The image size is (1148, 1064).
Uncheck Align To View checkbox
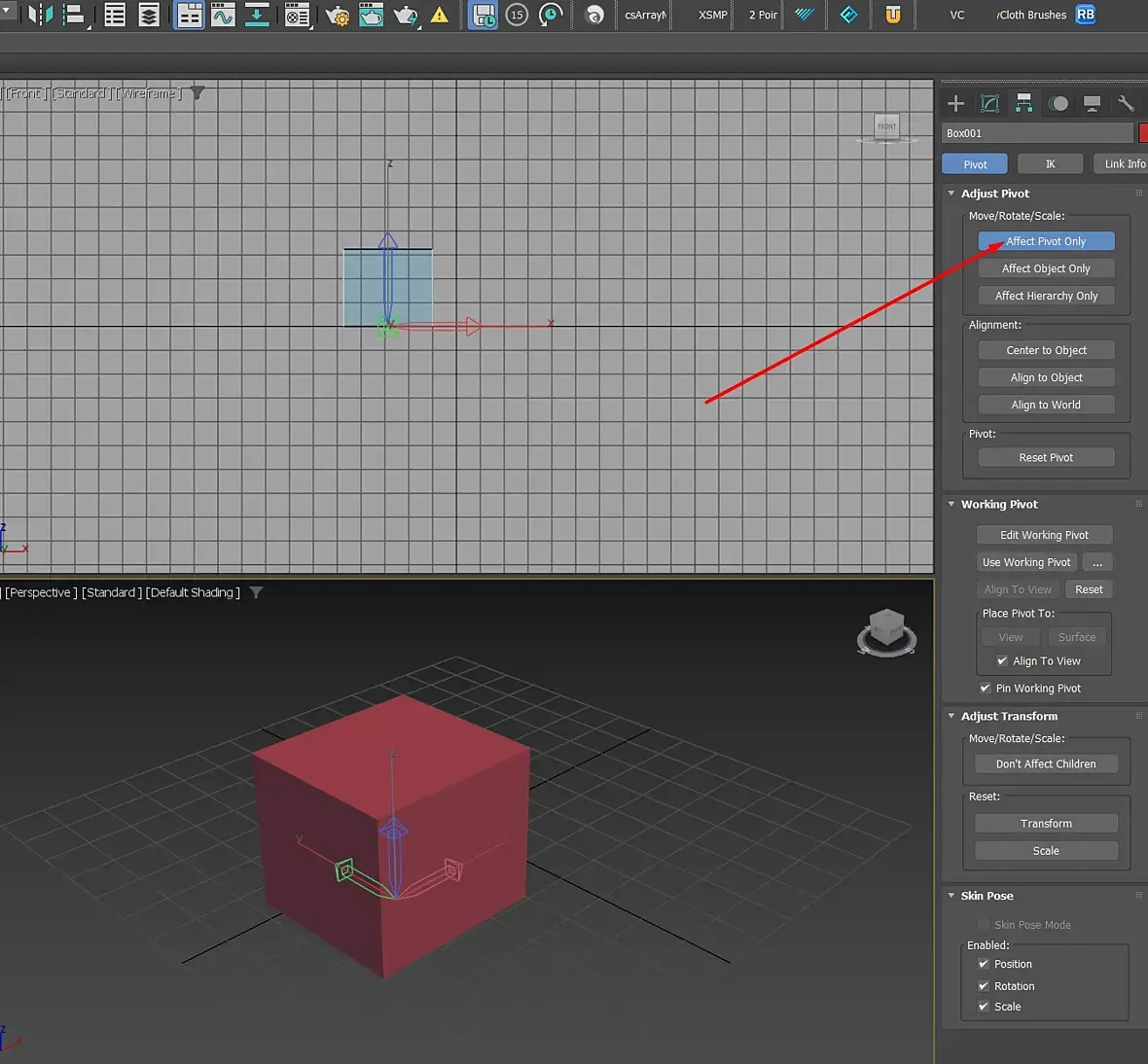click(x=1002, y=660)
